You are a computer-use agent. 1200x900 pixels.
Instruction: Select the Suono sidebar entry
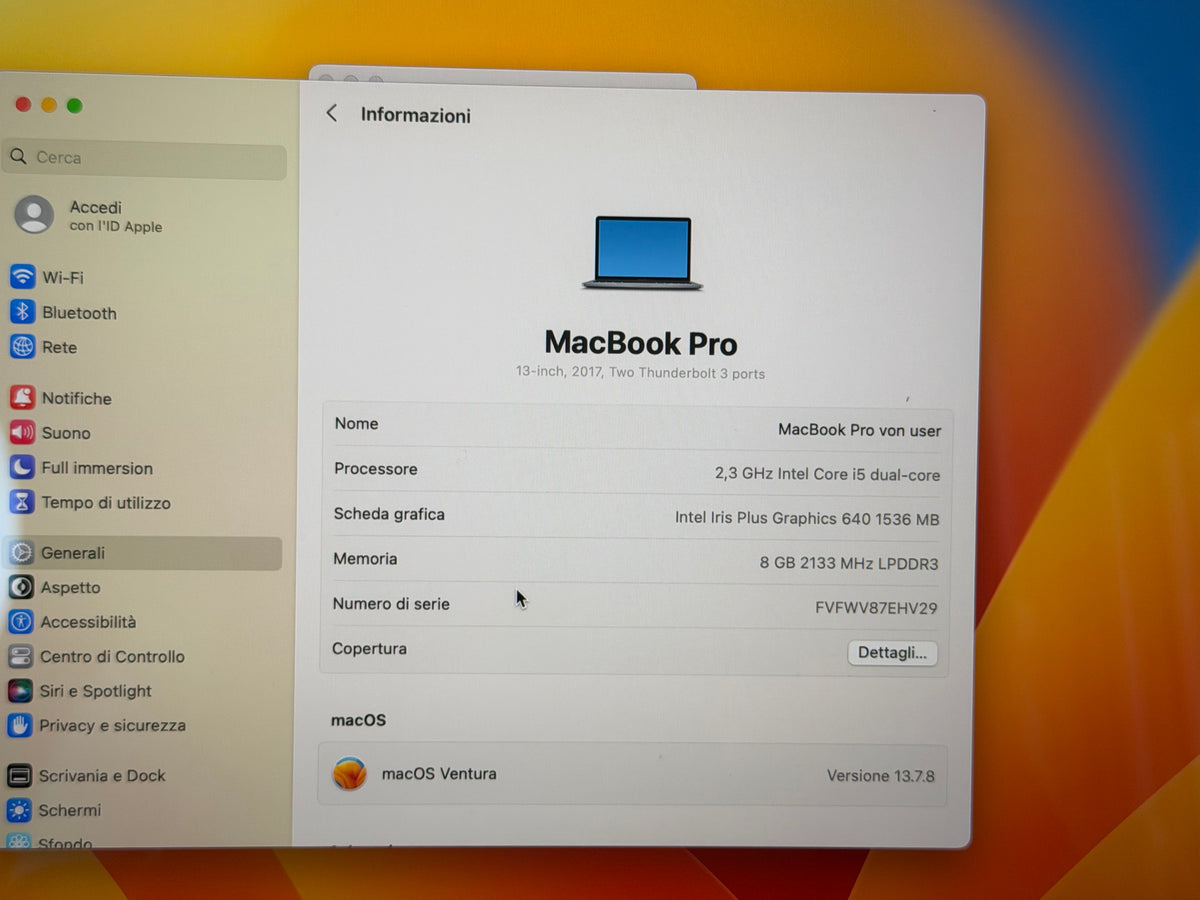(65, 433)
